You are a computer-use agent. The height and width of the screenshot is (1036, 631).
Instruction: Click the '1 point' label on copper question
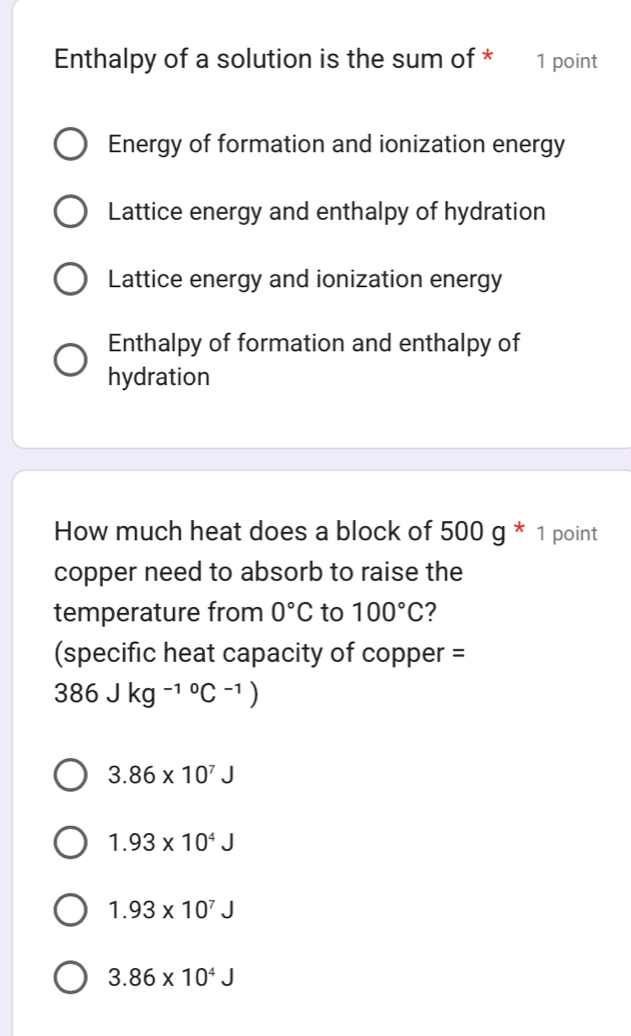(x=567, y=533)
